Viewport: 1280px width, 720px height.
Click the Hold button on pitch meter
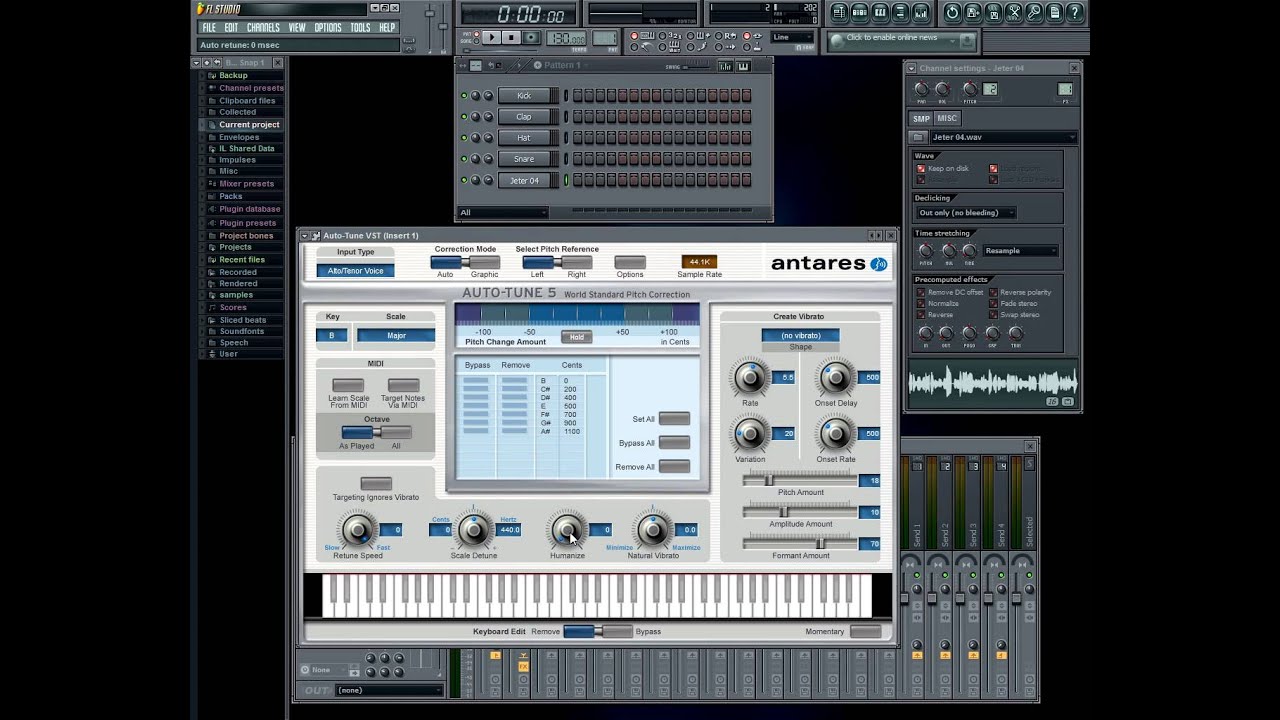[576, 337]
